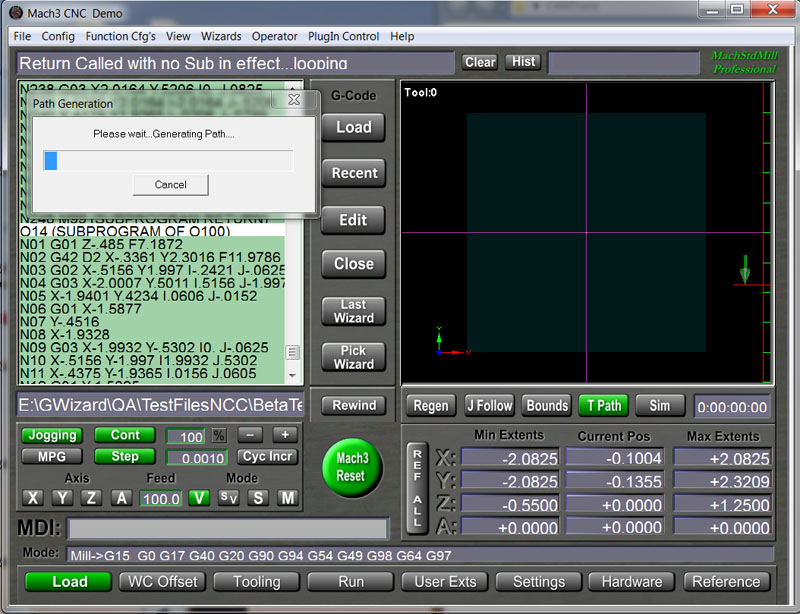Toggle the T Path display mode
This screenshot has width=800, height=614.
603,406
